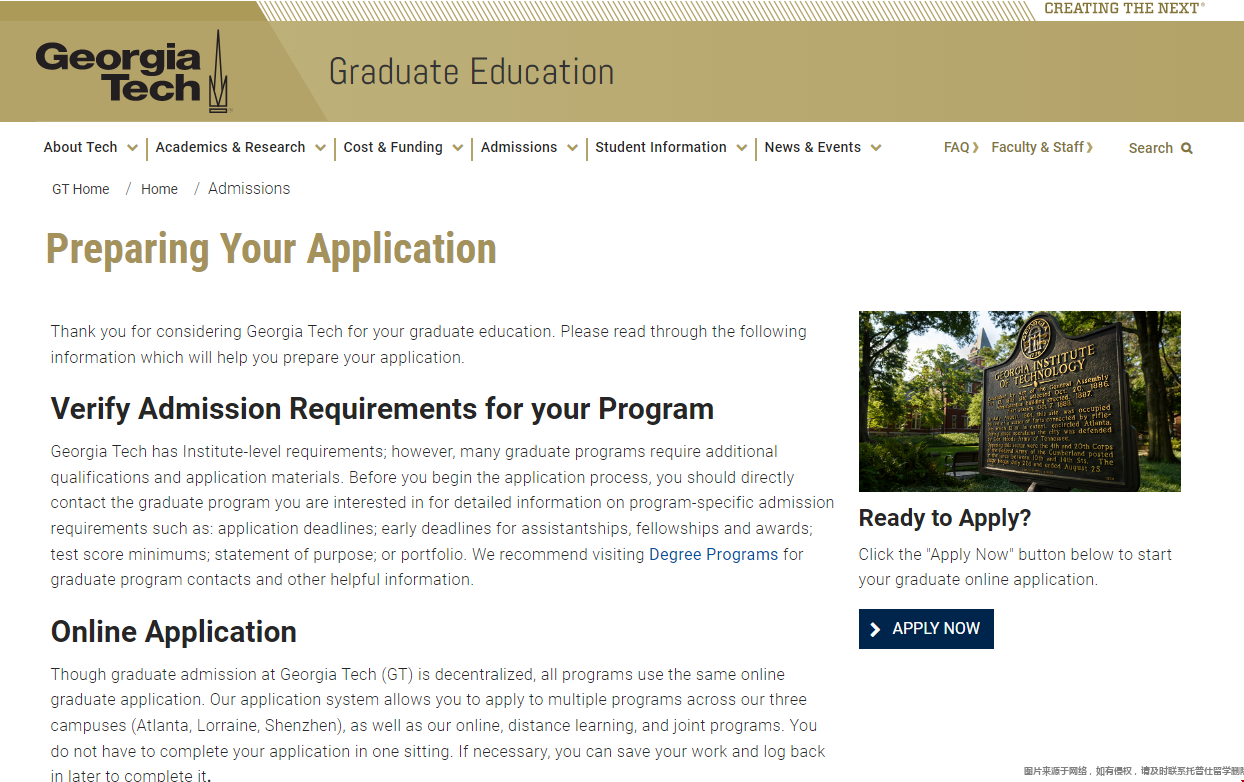Screen dimensions: 1244x782
Task: Click the Home breadcrumb link
Action: (x=159, y=189)
